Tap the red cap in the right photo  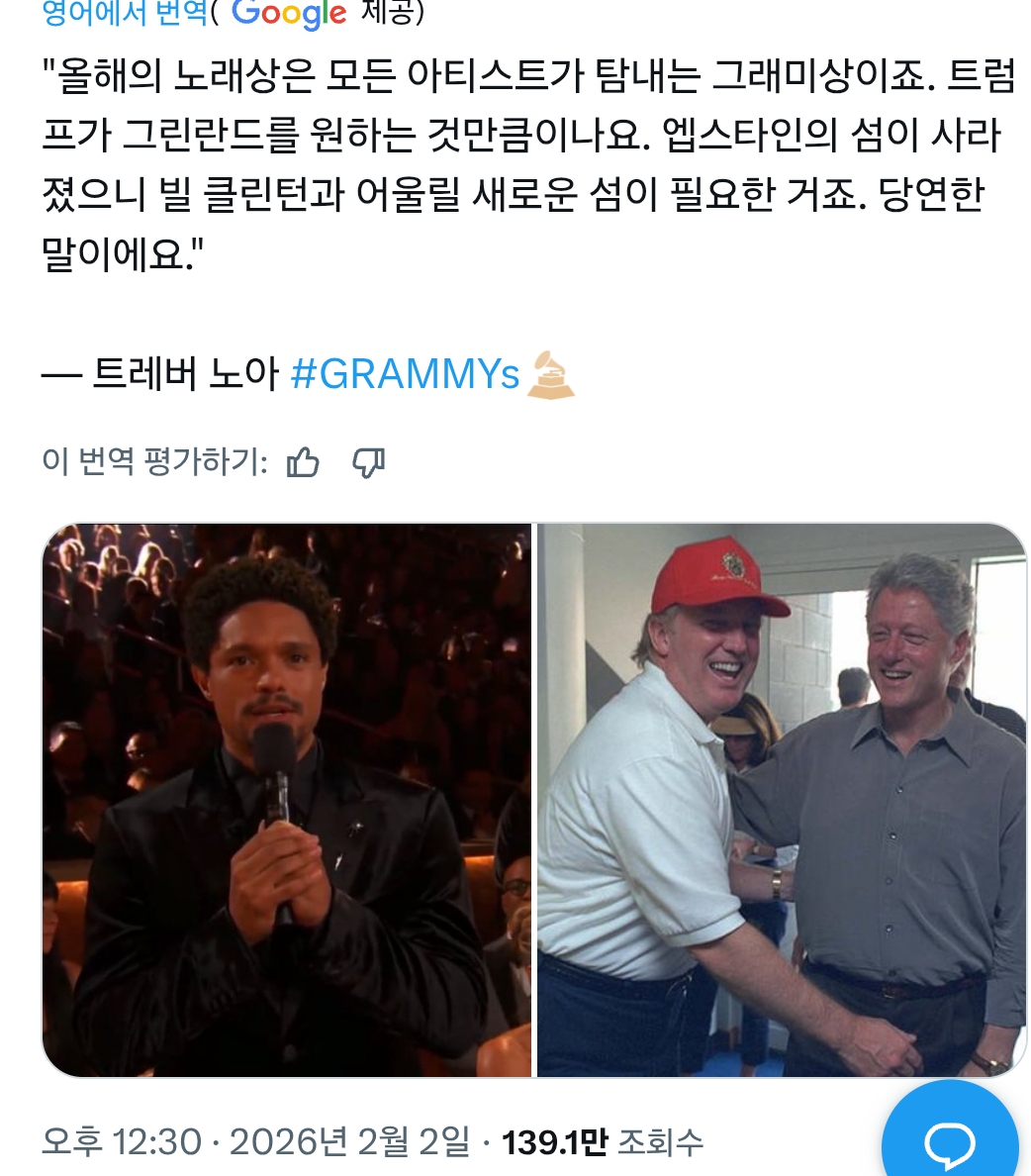pyautogui.click(x=712, y=576)
